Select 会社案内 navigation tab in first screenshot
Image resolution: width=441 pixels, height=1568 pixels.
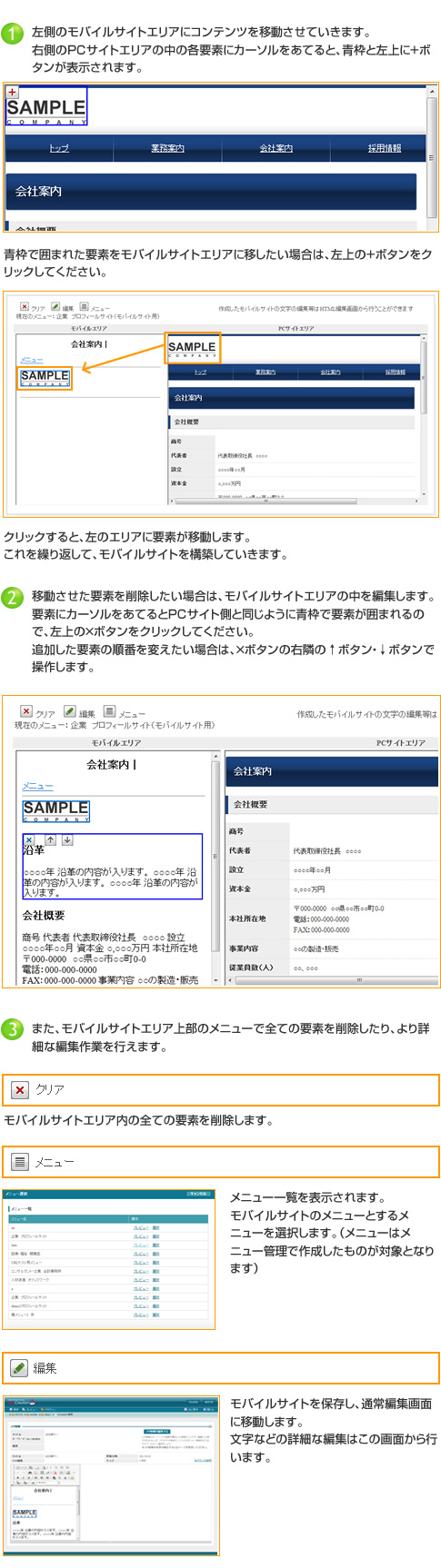(276, 148)
